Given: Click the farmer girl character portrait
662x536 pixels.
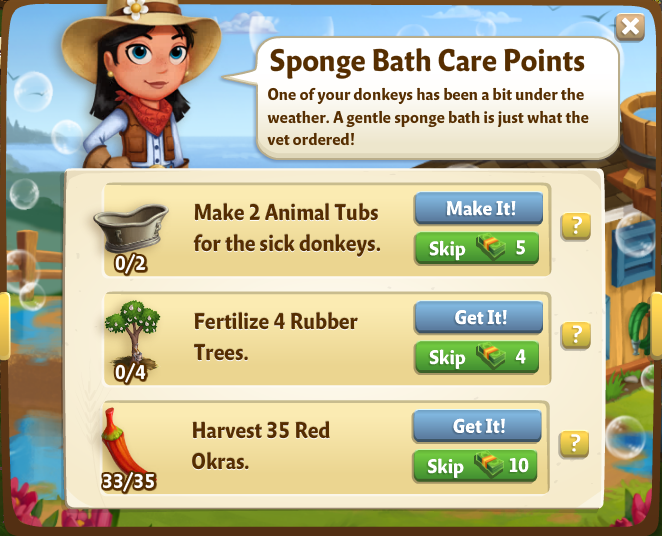Looking at the screenshot, I should click(x=141, y=84).
